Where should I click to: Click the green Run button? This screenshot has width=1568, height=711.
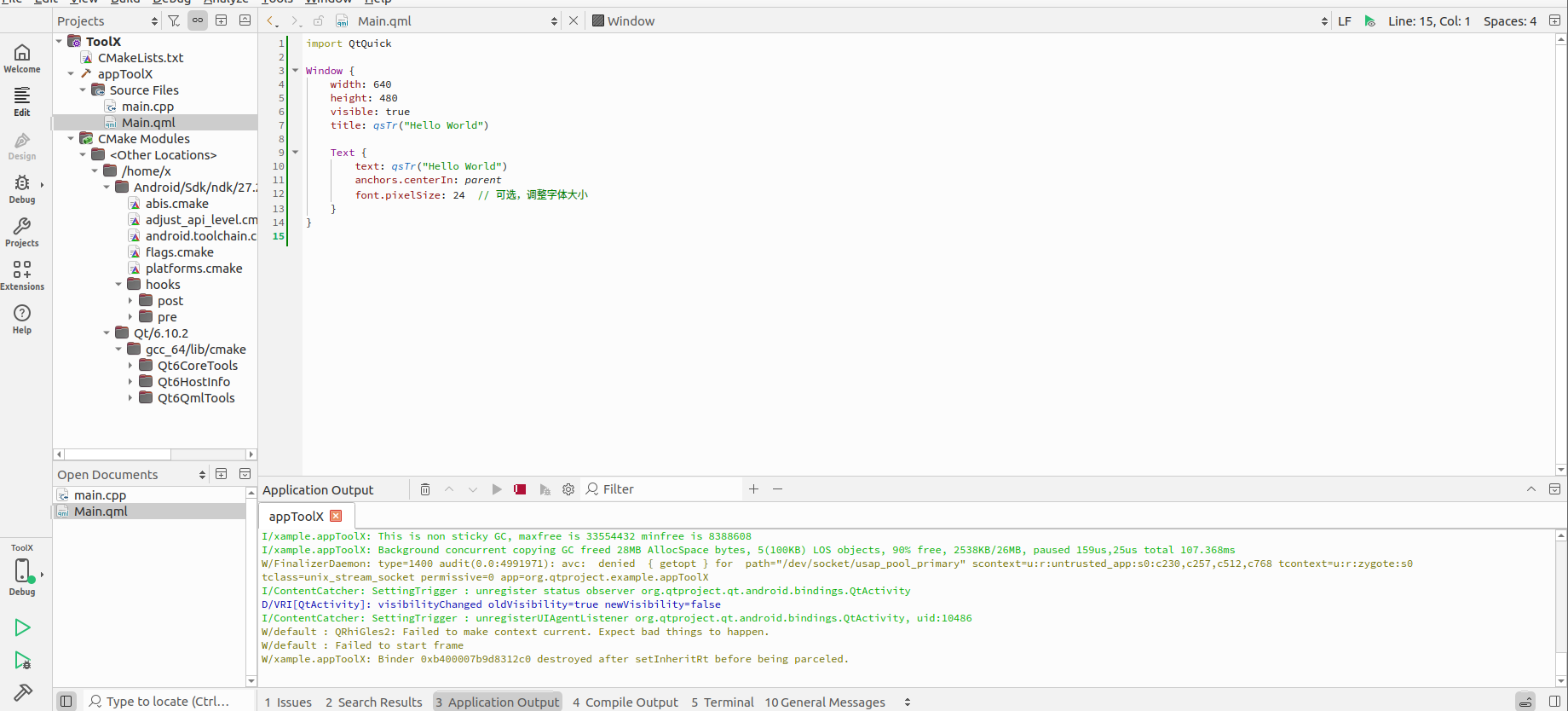tap(23, 628)
